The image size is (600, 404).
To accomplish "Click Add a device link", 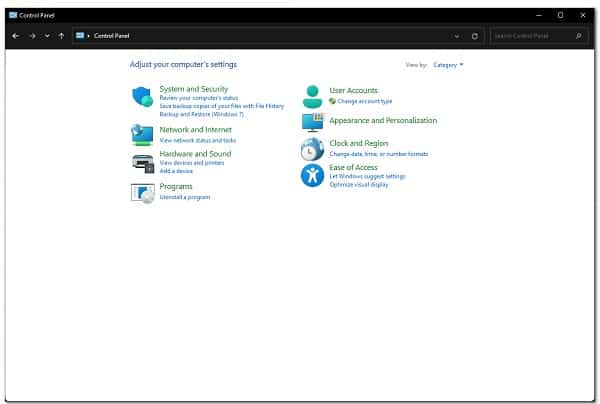I will coord(176,171).
